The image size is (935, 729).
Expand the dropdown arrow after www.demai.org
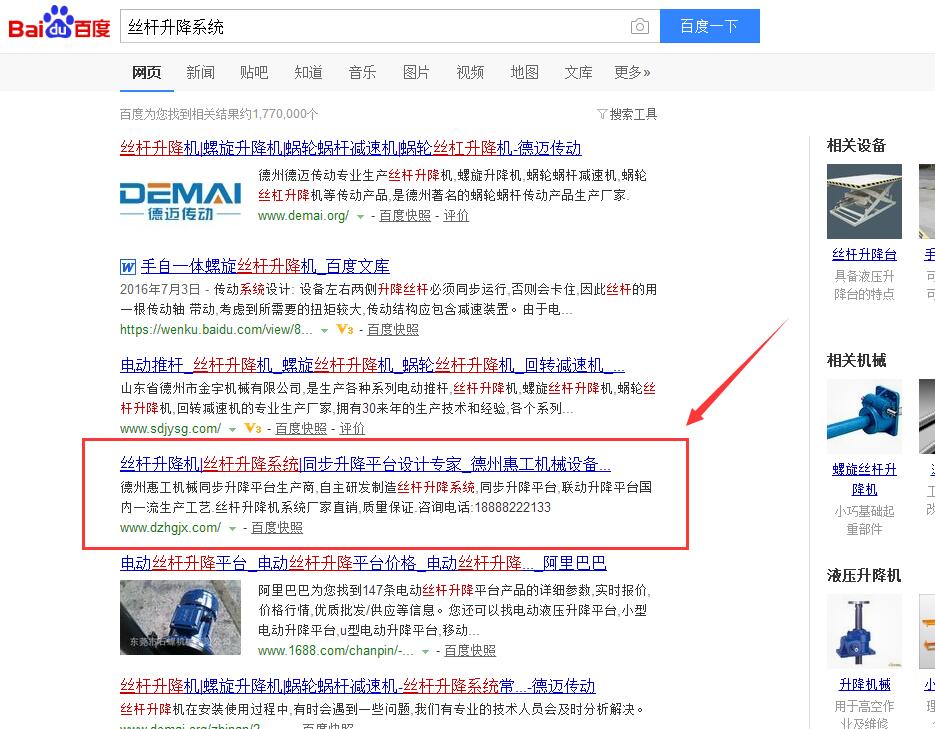(360, 216)
